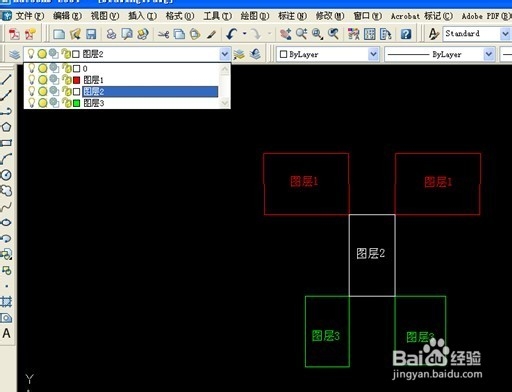Activate Zoom Realtime magnifier
The image size is (512, 392).
click(301, 34)
